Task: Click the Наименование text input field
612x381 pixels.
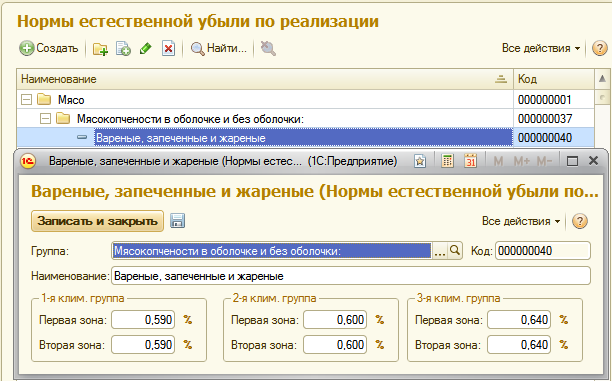Action: (351, 276)
